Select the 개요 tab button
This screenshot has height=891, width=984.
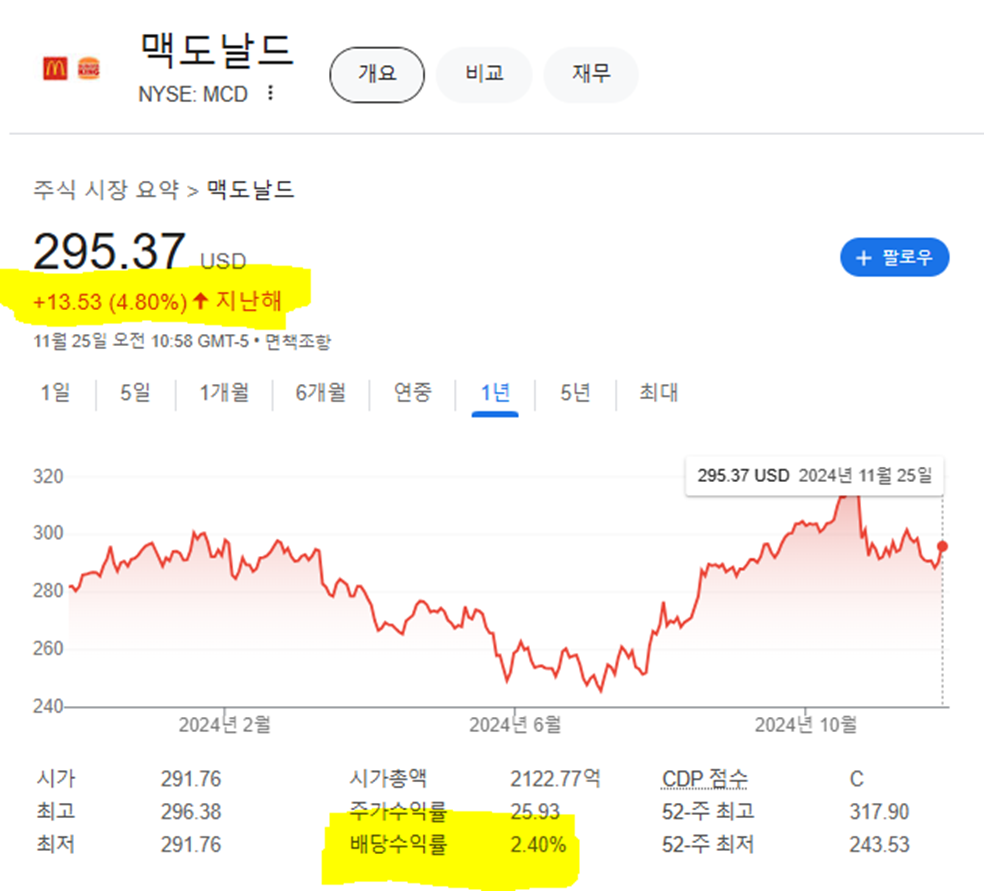tap(377, 74)
